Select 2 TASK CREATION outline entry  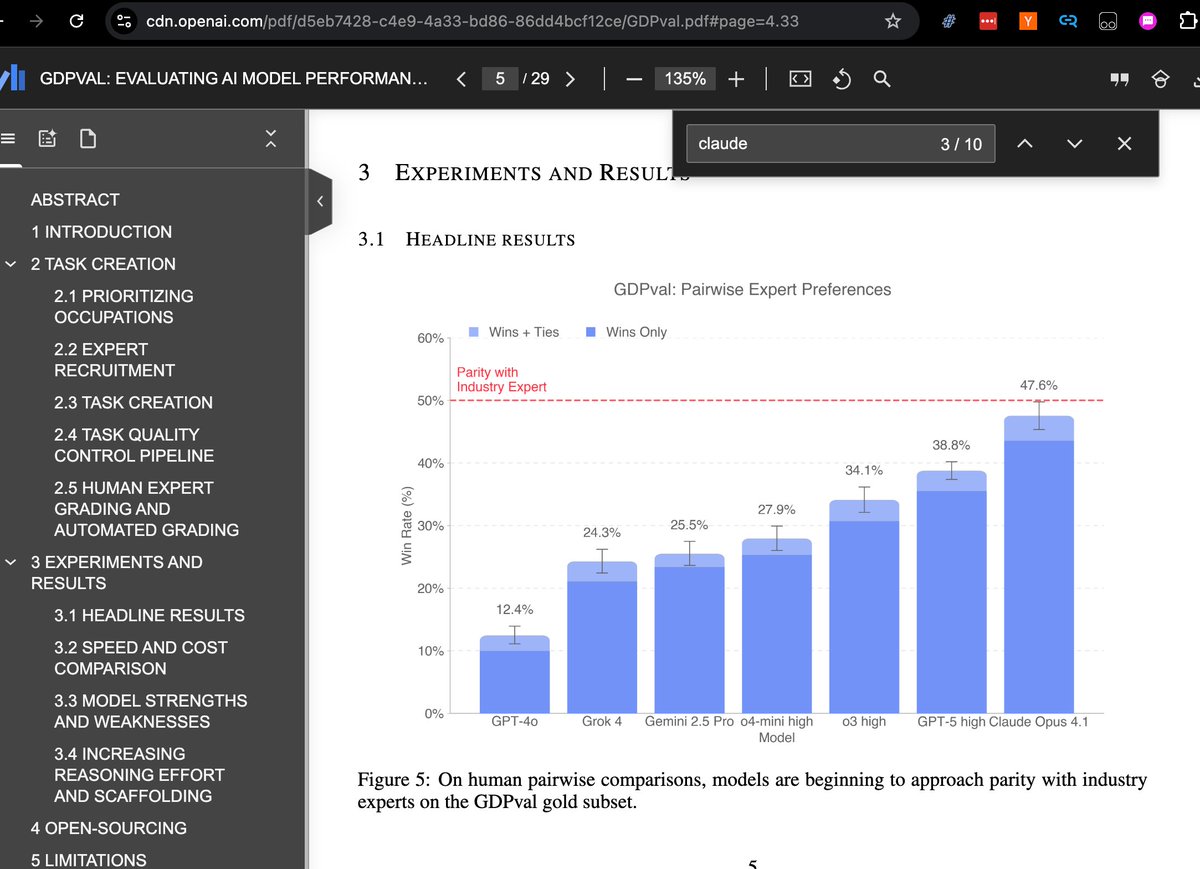pos(103,264)
